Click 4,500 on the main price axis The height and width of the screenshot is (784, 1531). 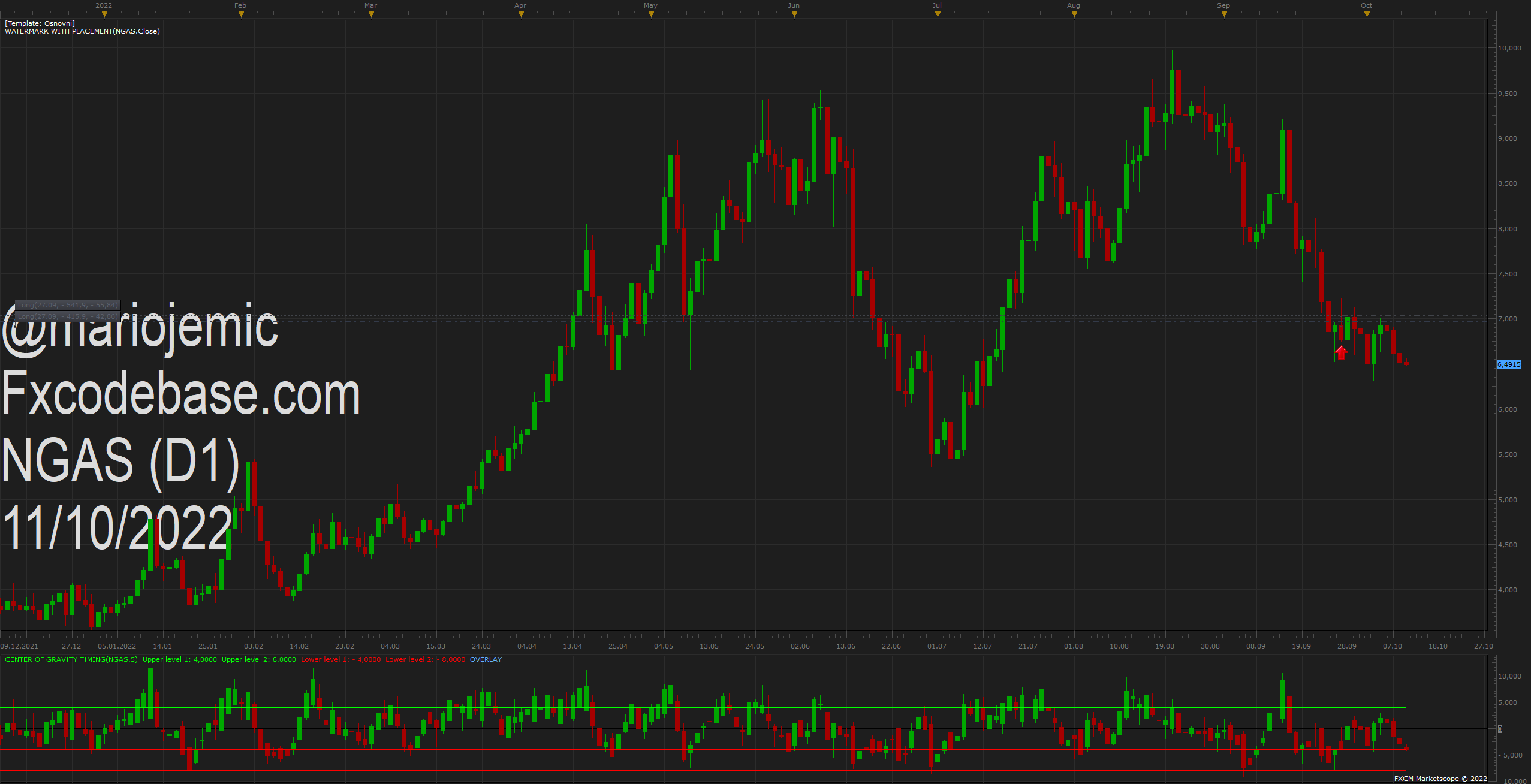coord(1508,545)
